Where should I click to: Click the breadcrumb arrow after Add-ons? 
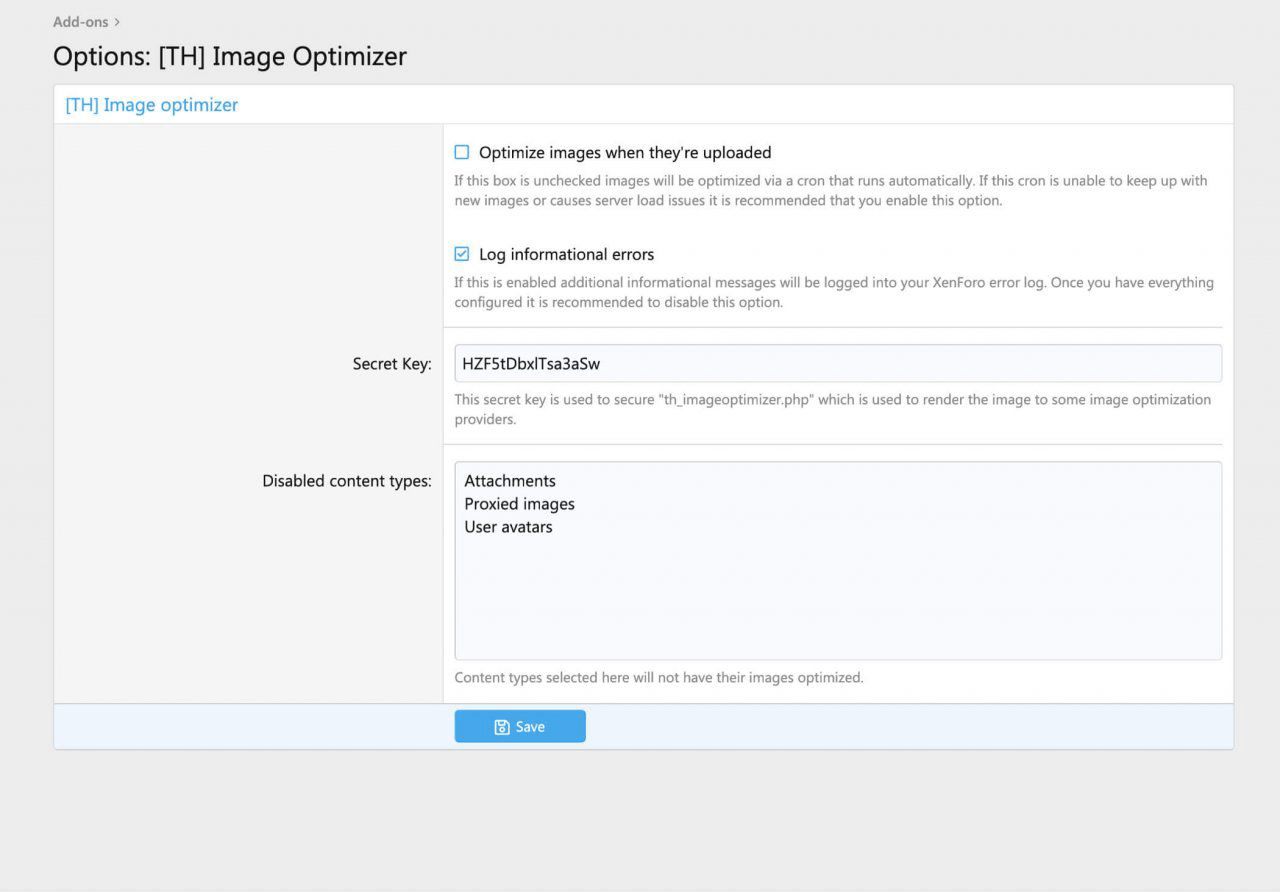[x=117, y=22]
